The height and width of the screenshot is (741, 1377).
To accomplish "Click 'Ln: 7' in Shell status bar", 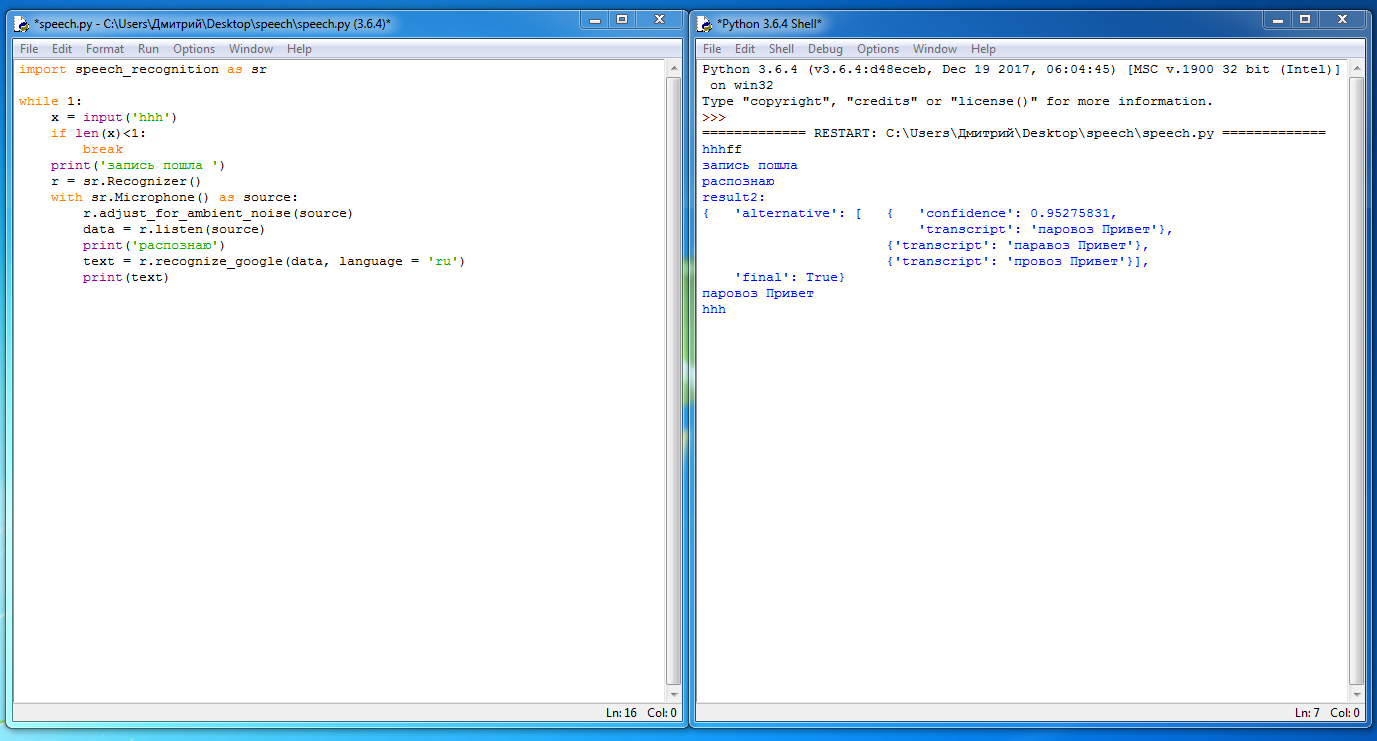I will point(1307,713).
